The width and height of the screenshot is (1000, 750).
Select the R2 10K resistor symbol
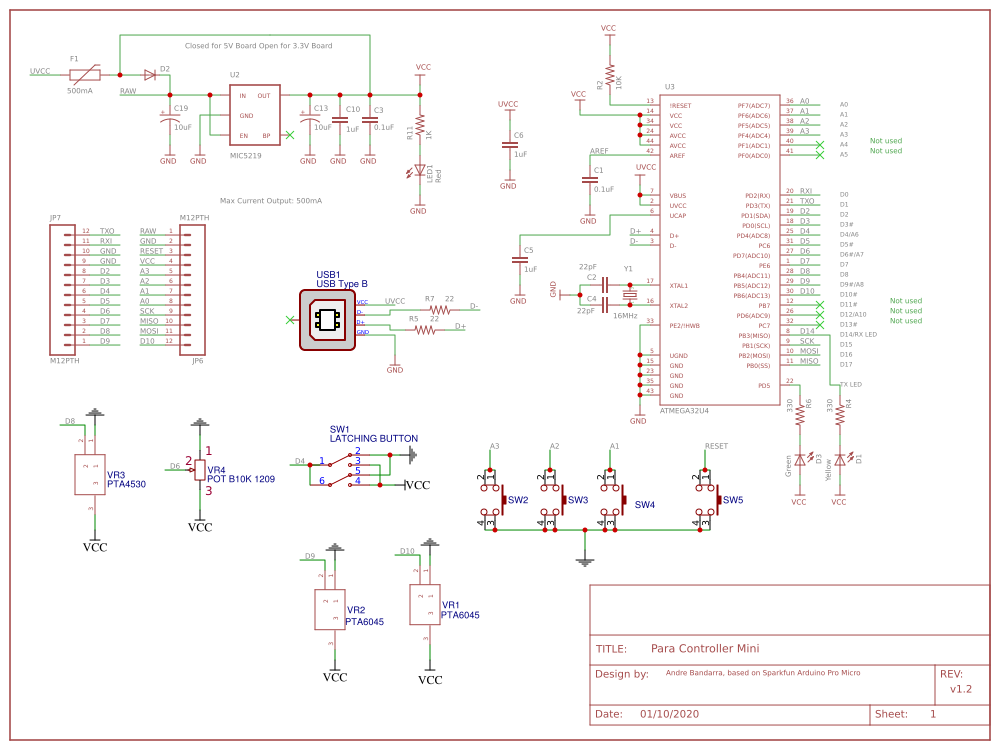pyautogui.click(x=610, y=77)
